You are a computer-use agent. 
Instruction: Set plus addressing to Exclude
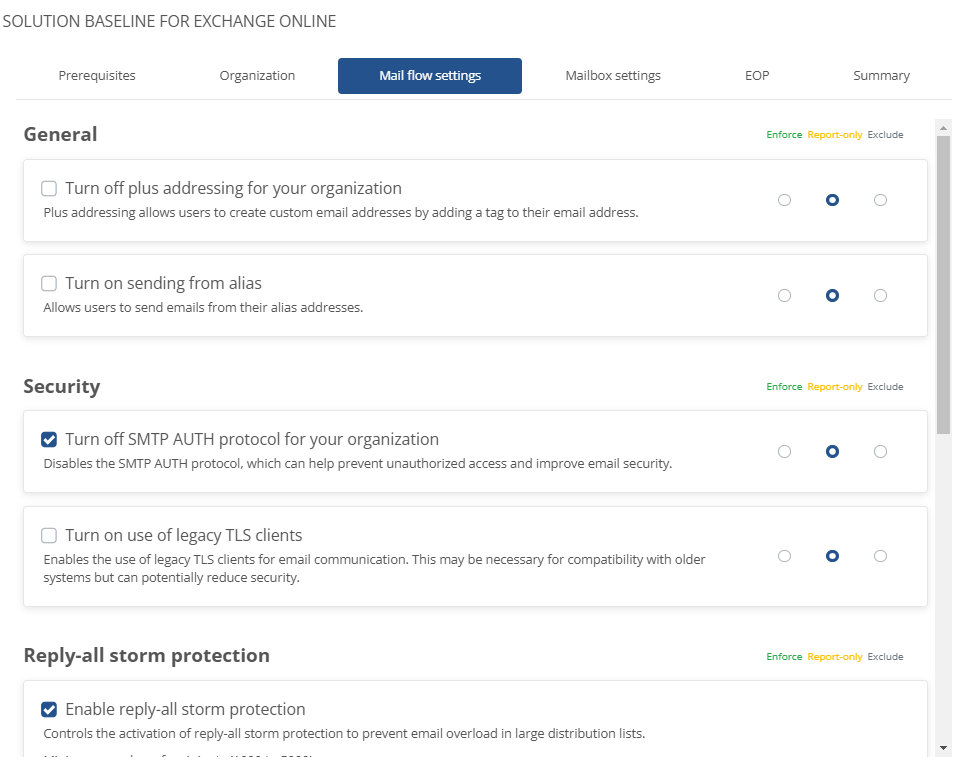[x=880, y=200]
